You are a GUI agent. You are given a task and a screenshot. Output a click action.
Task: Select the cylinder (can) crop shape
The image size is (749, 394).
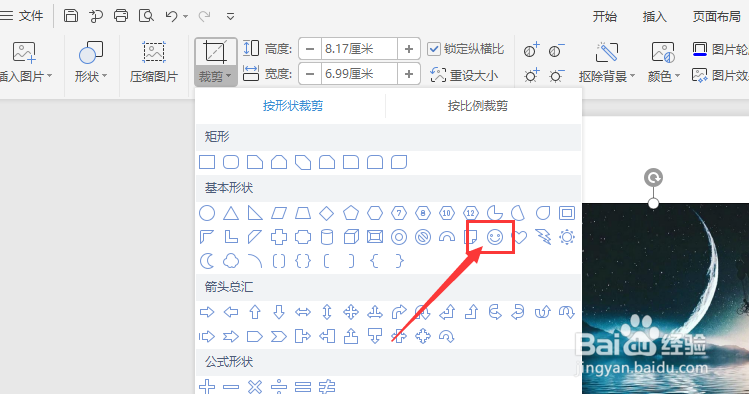pos(327,237)
